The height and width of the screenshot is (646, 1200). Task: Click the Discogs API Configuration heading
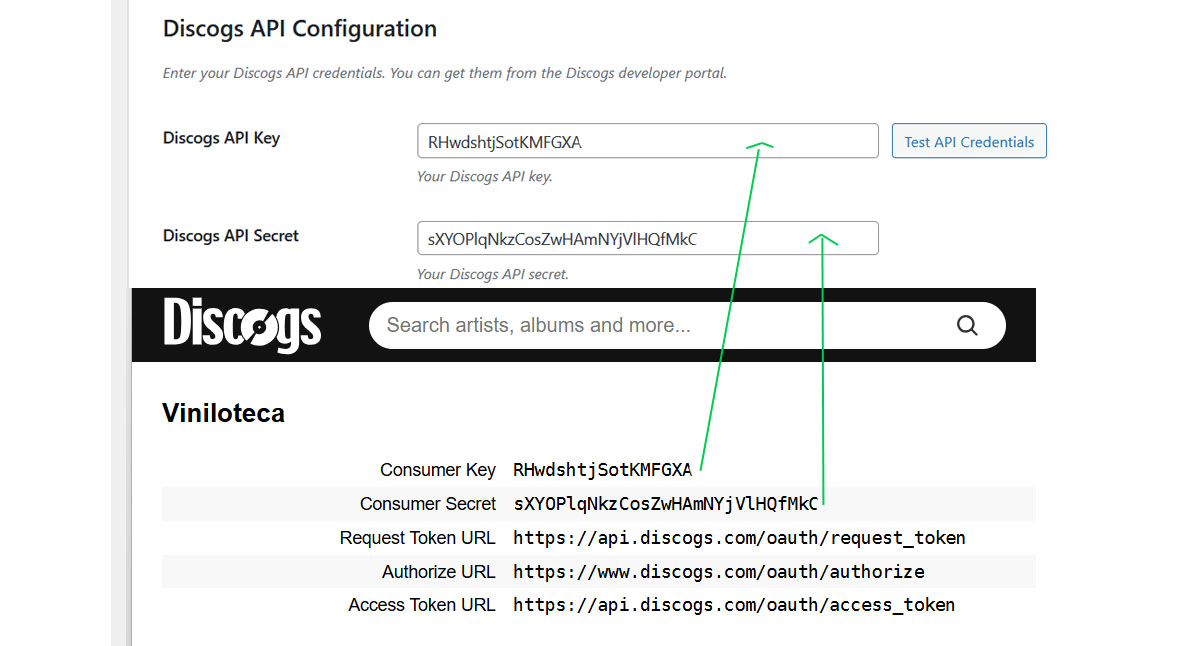(300, 28)
